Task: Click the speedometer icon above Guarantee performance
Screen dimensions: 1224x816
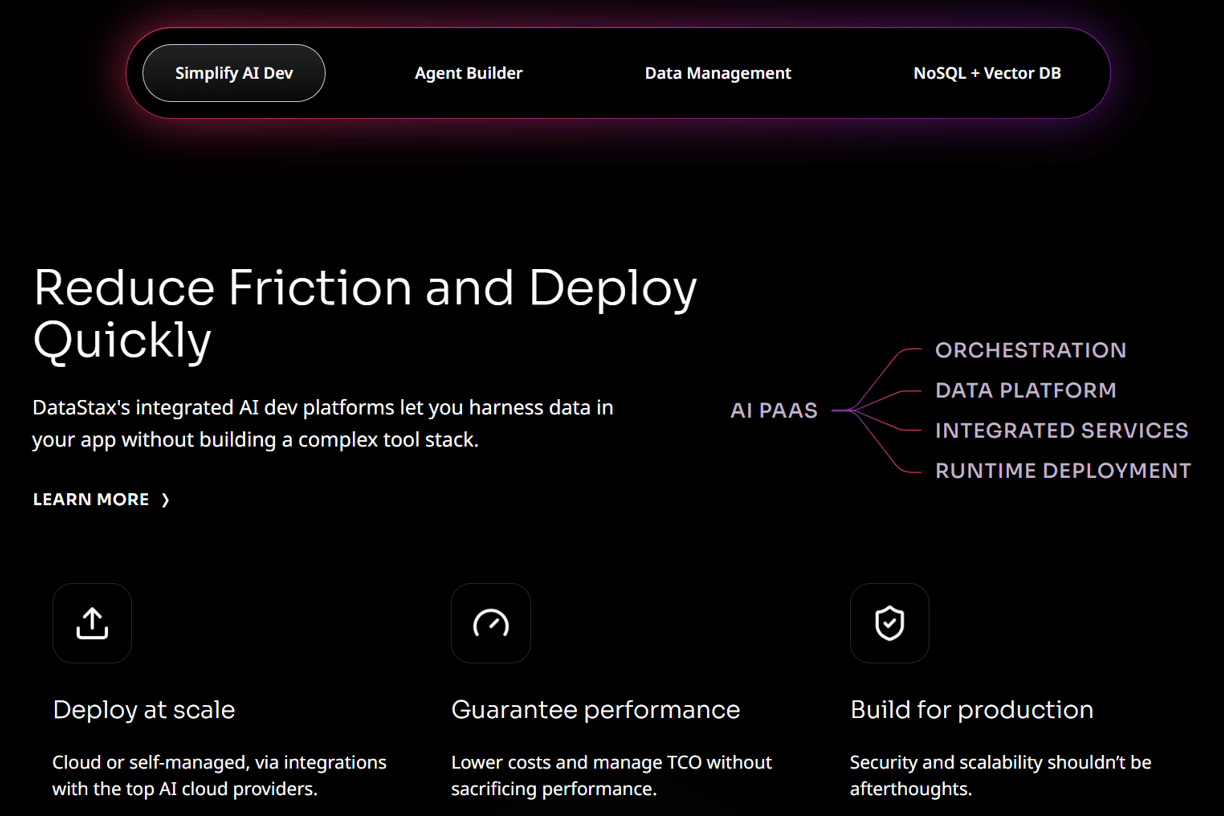Action: tap(491, 623)
